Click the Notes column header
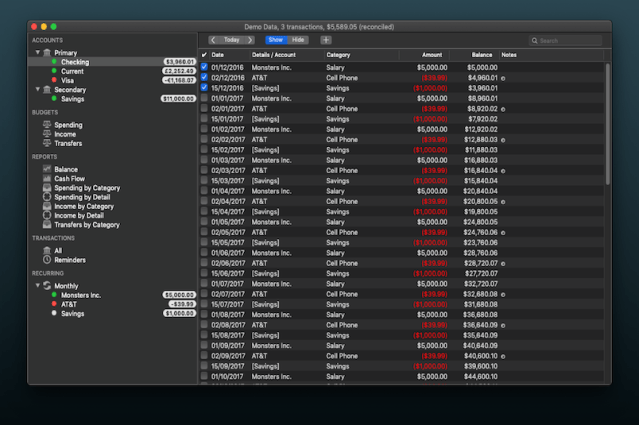Viewport: 639px width, 425px height. point(552,55)
